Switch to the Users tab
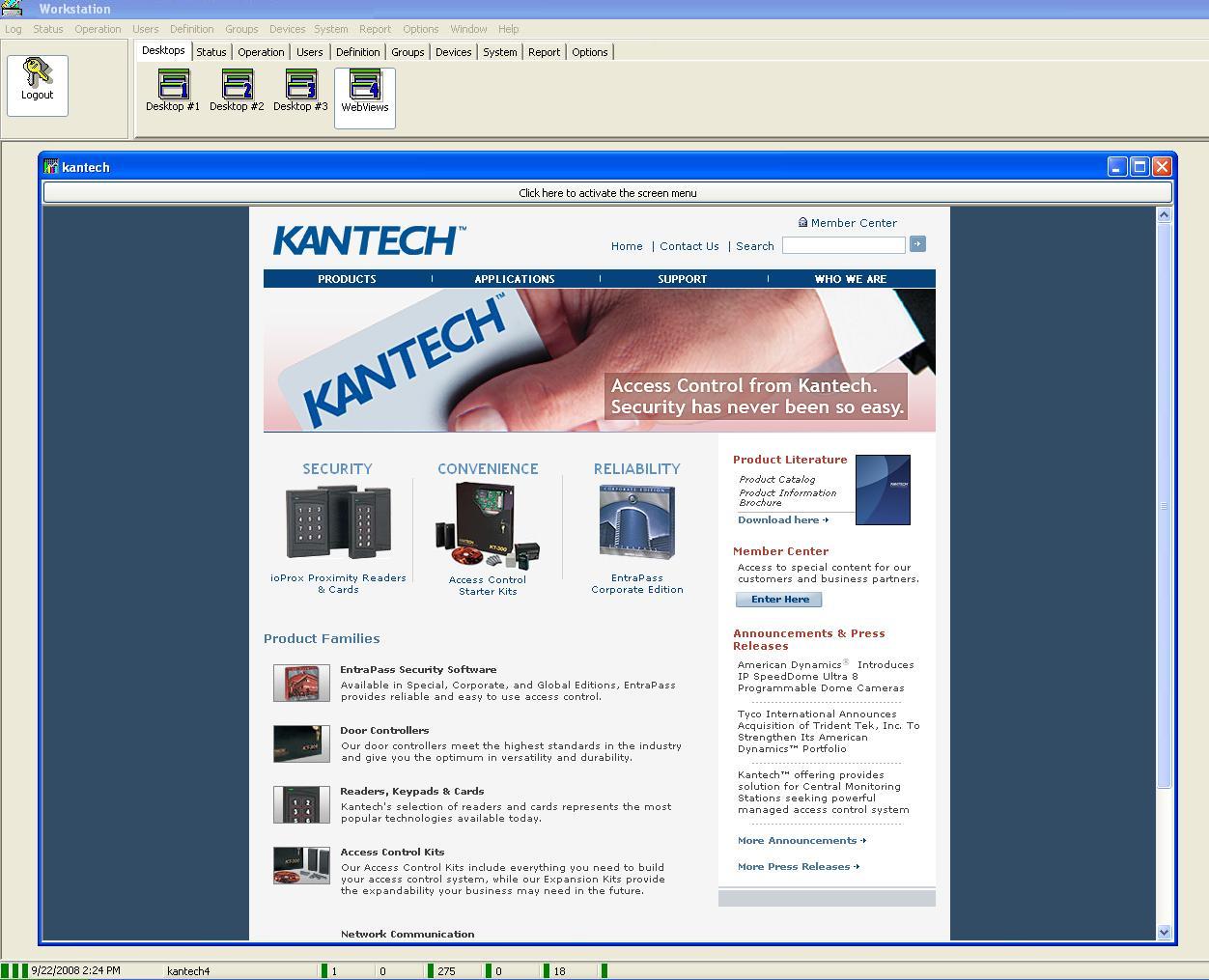The width and height of the screenshot is (1209, 980). point(310,52)
